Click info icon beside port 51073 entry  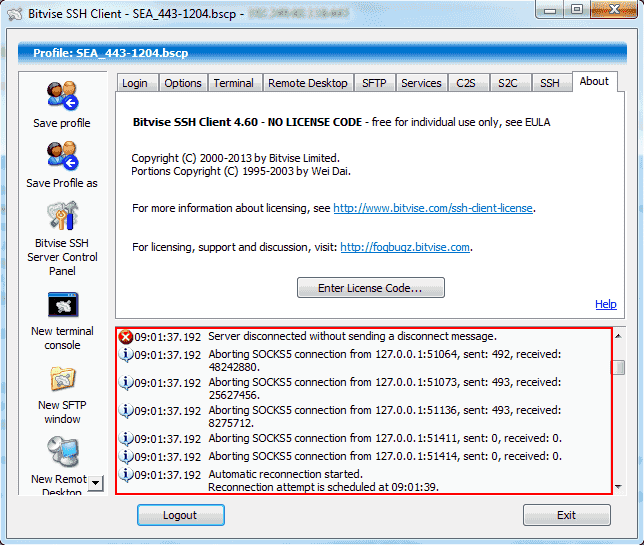coord(126,382)
